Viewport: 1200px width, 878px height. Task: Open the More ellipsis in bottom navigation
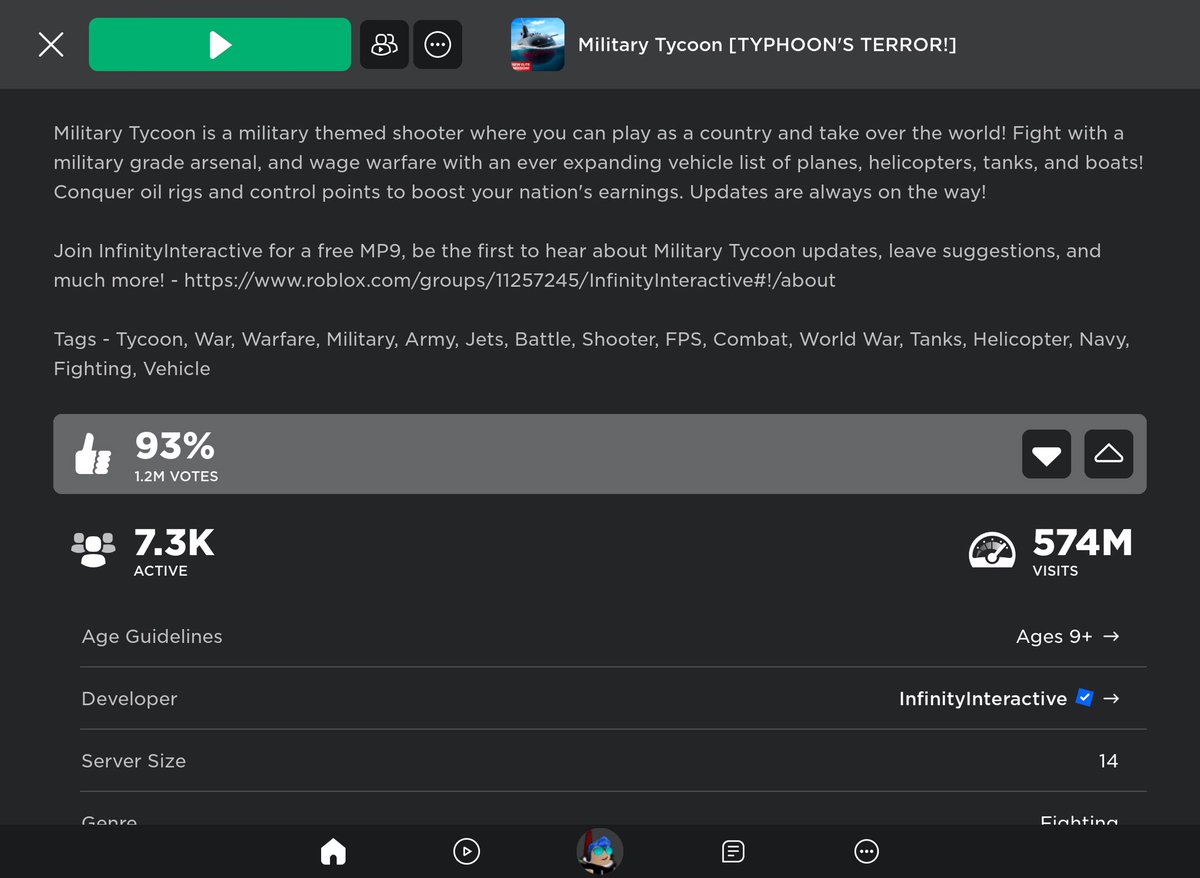pyautogui.click(x=866, y=851)
